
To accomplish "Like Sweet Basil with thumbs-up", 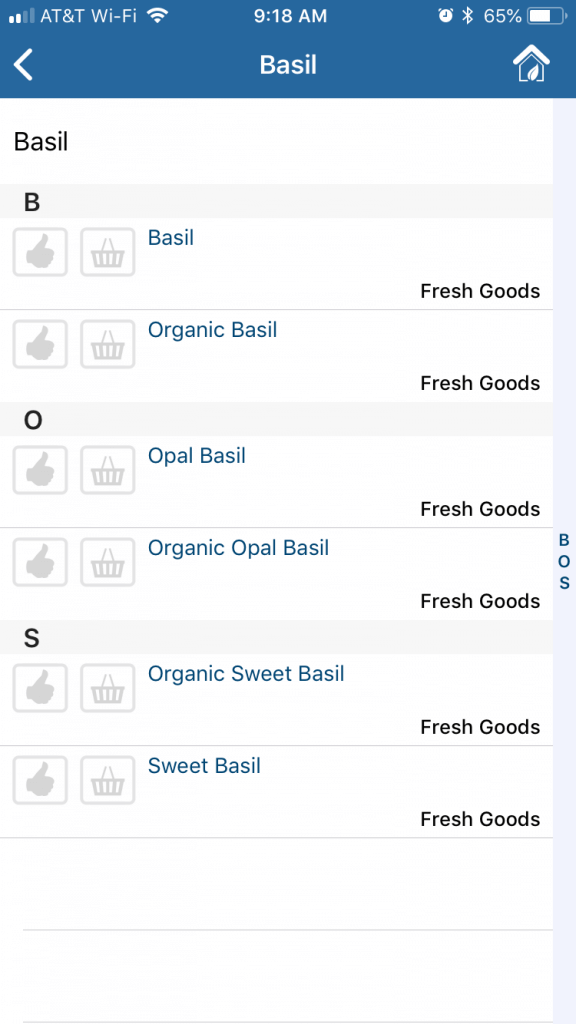I will tap(40, 780).
